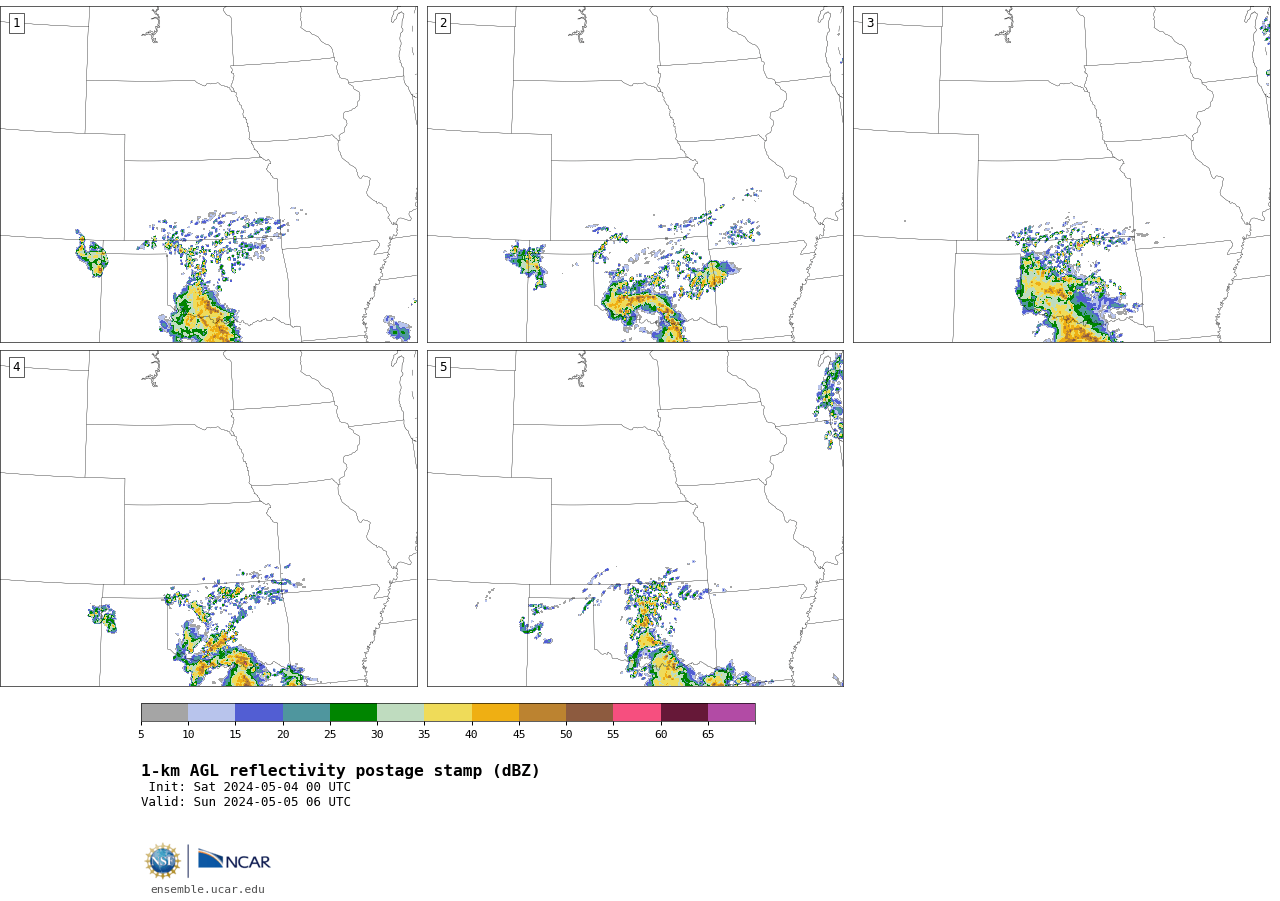The image size is (1280, 901).
Task: Click the title '1-km AGL reflectivity postage stamp (dBZ)'
Action: 340,771
